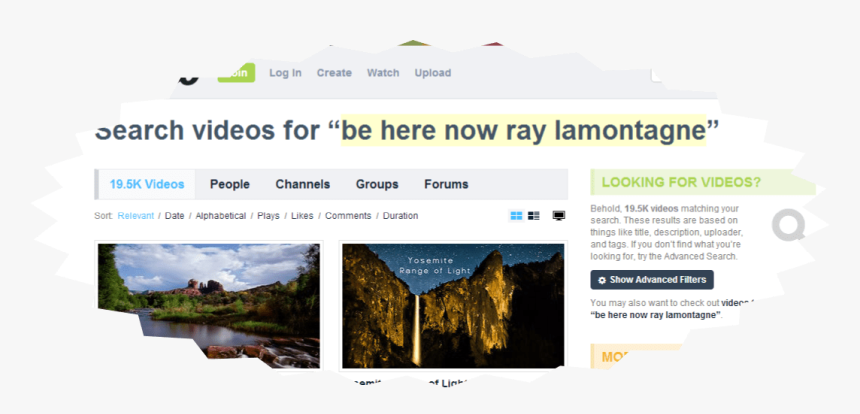Sort results by Duration
The image size is (860, 414).
400,216
